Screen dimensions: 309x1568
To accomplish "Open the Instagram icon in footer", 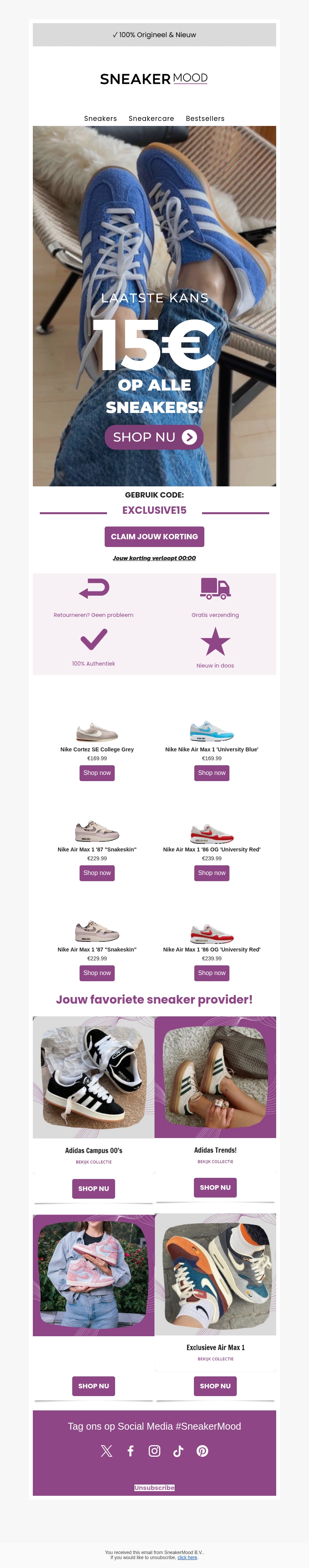I will (154, 1451).
